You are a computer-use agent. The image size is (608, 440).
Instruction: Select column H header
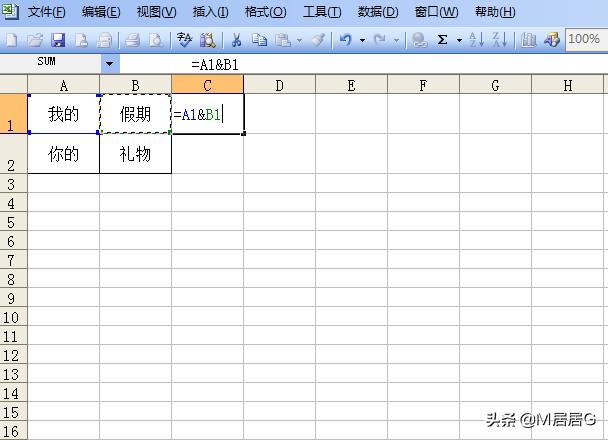point(568,85)
